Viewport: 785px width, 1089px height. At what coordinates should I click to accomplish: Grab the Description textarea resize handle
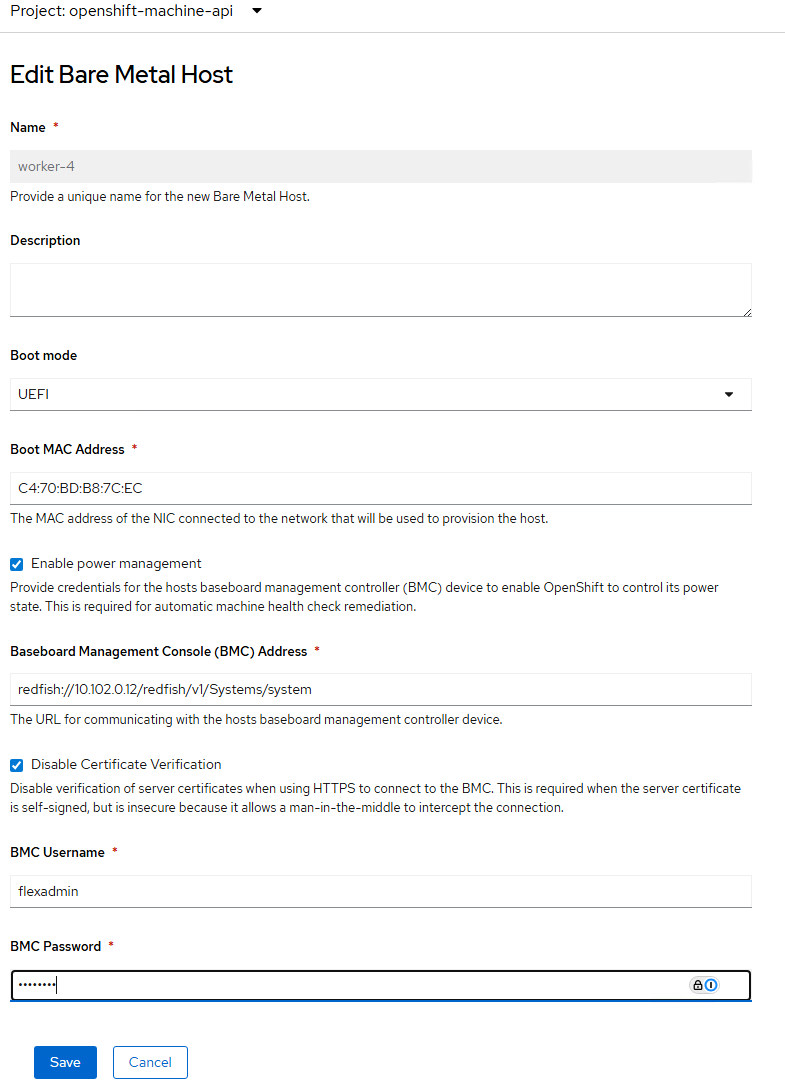(746, 312)
